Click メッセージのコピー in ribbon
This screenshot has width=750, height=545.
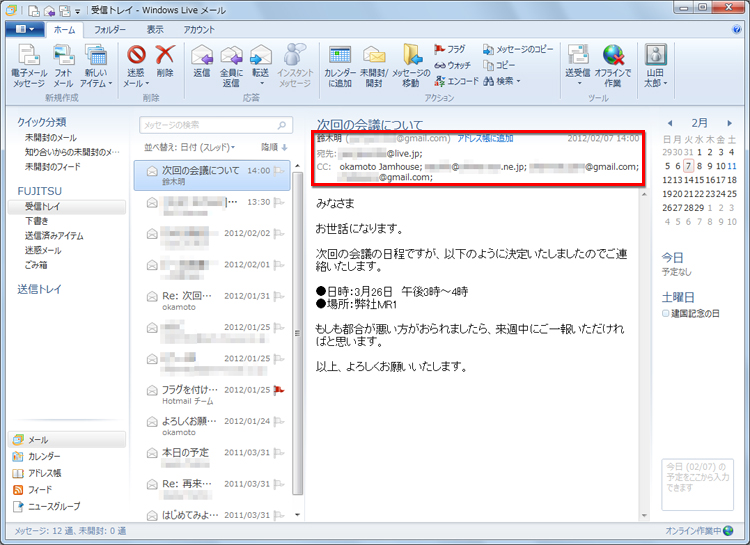[518, 49]
